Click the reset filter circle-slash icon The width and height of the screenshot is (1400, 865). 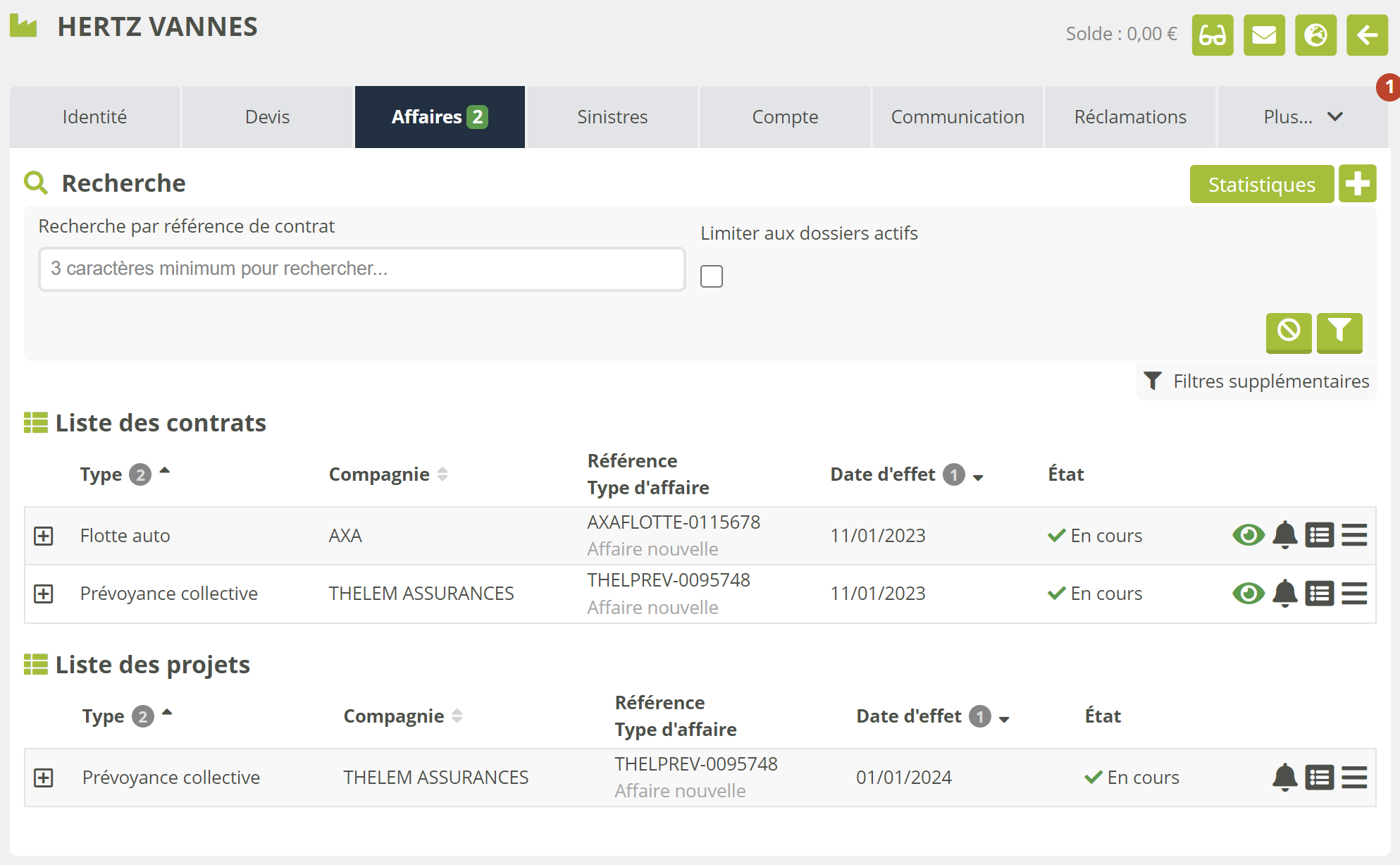point(1288,331)
